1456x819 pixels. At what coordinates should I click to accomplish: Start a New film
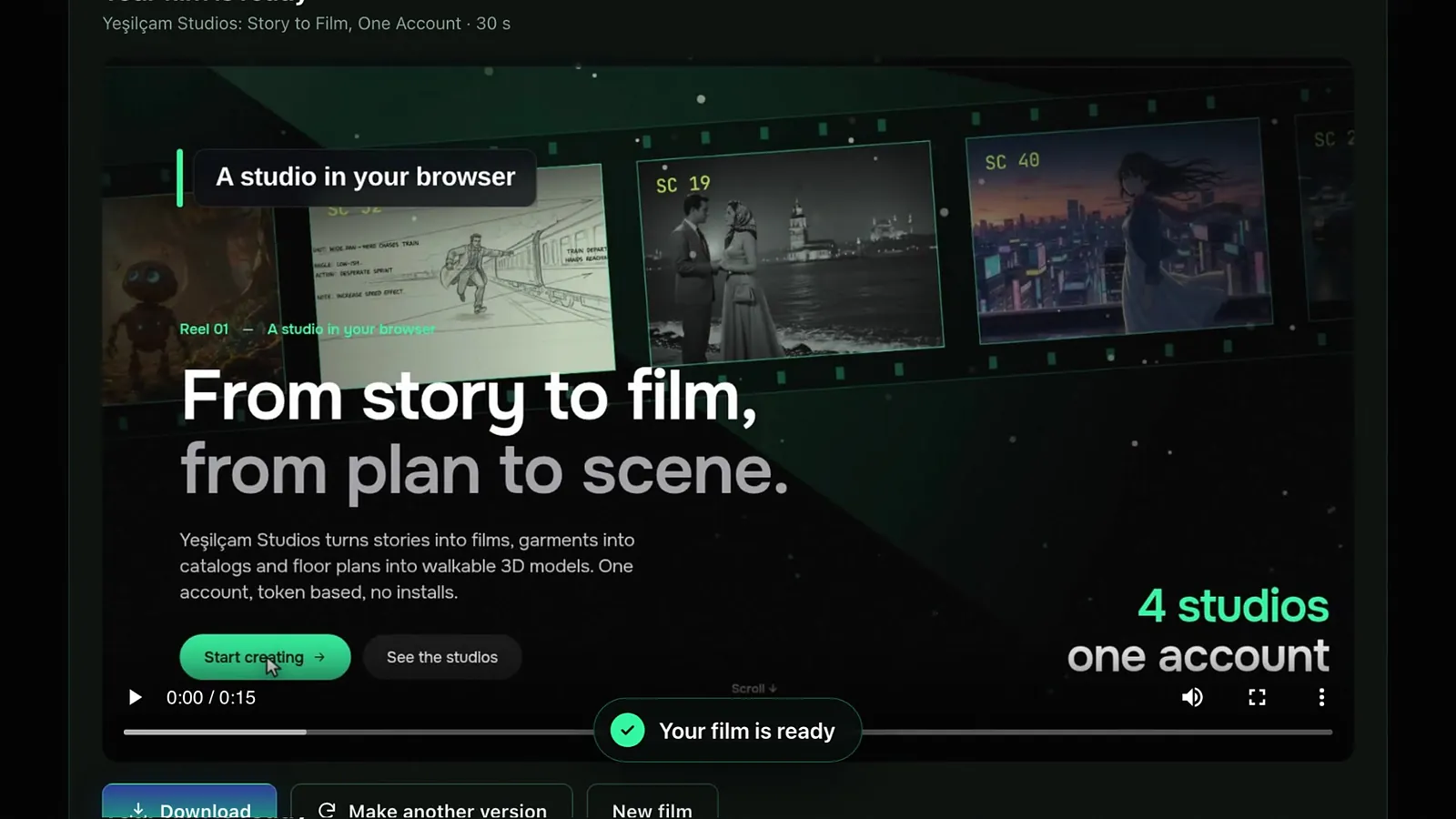[652, 802]
